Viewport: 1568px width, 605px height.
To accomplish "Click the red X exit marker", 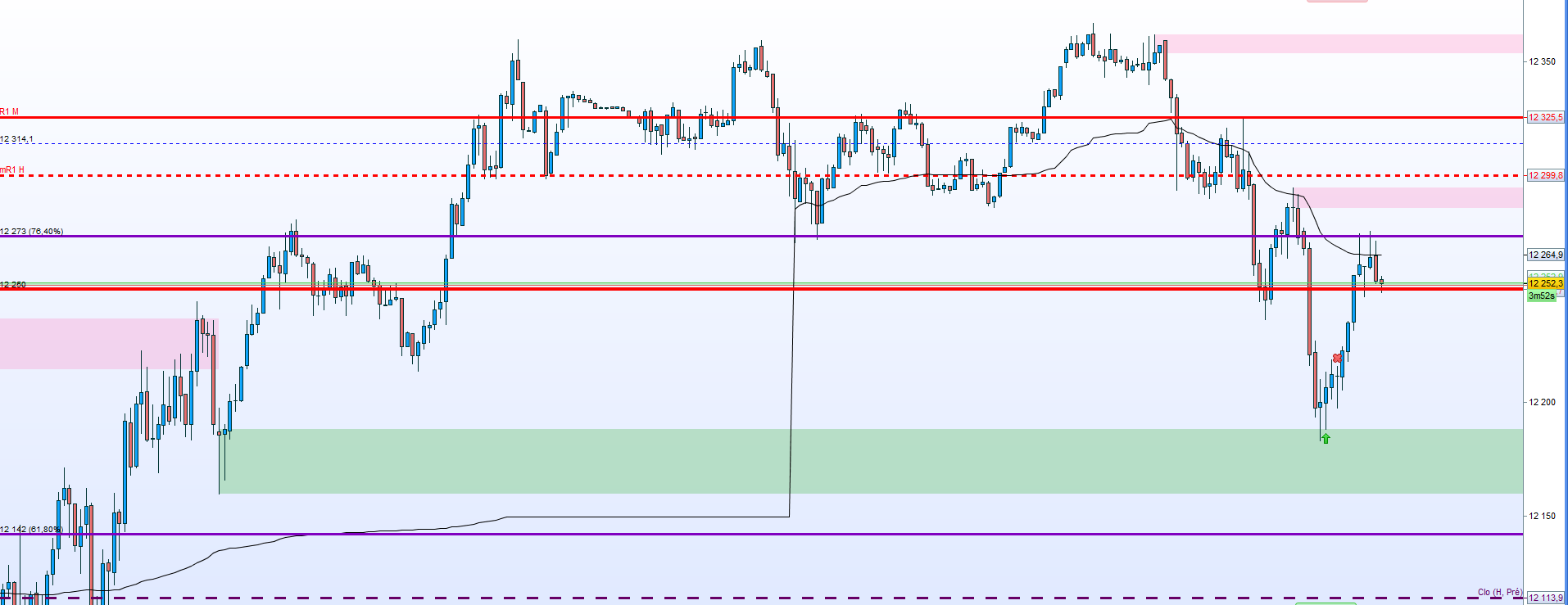I will (x=1337, y=359).
